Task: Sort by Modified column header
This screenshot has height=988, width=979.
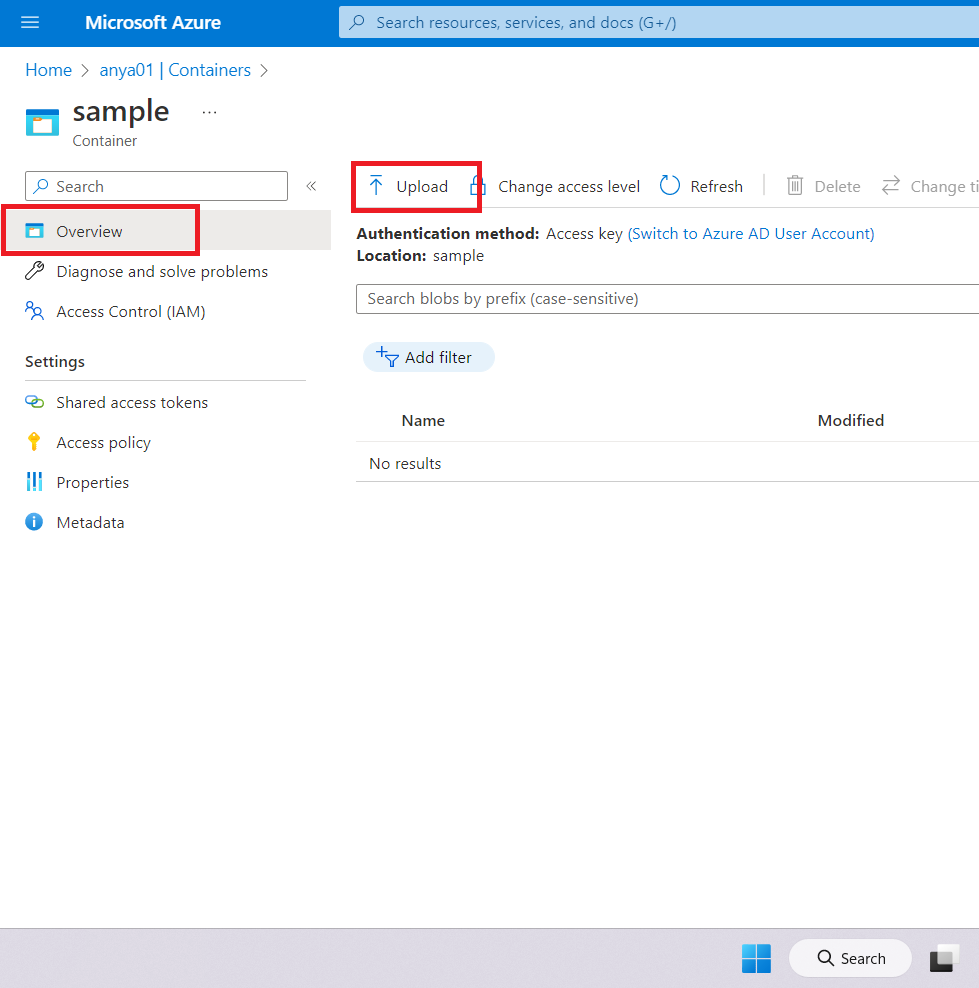Action: (851, 420)
